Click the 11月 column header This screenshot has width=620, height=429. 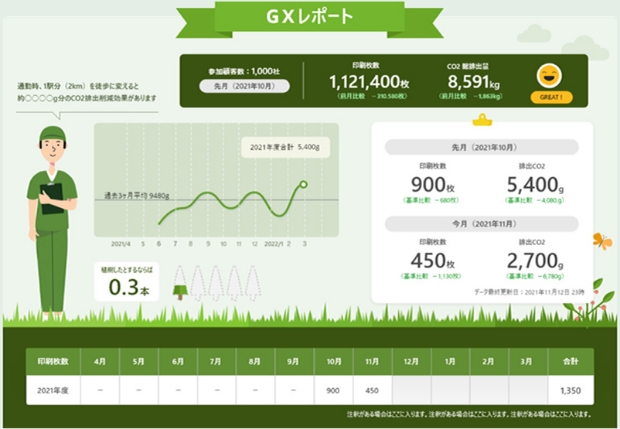coord(372,361)
